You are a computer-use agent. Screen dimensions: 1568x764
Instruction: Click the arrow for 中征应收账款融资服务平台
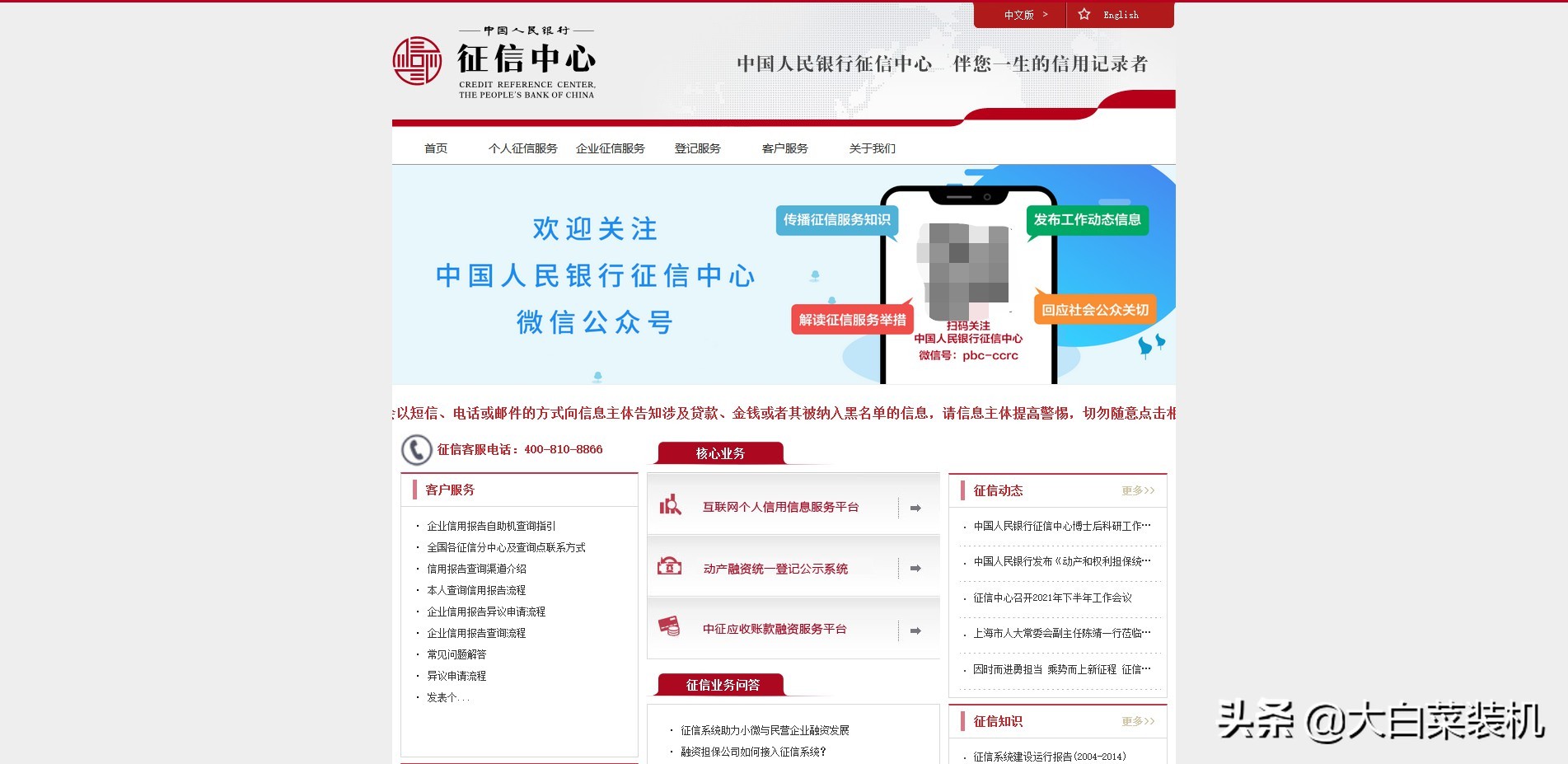[x=915, y=631]
